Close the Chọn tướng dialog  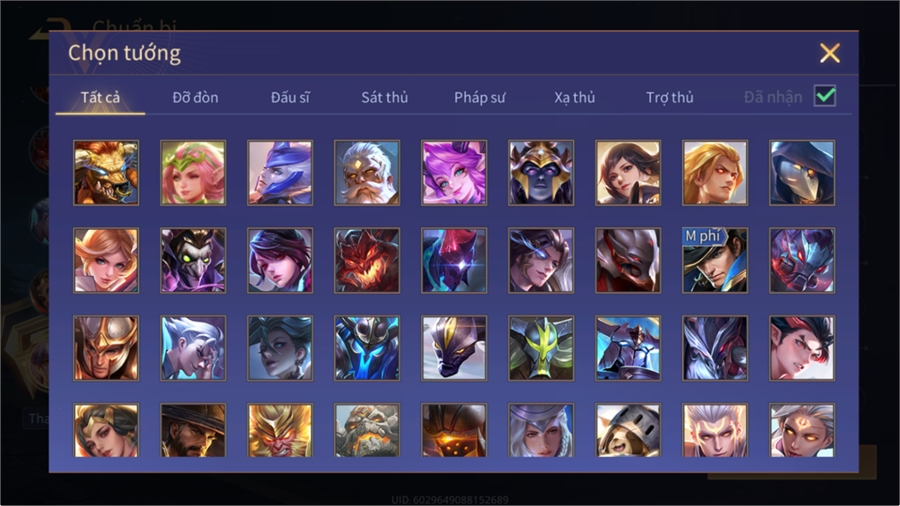829,53
